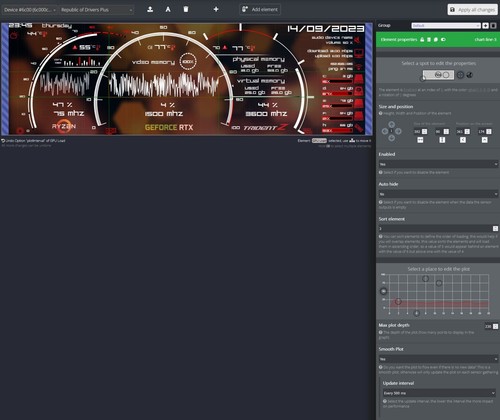Click the element height stepper
Viewport: 500px width, 420px height.
(447, 132)
